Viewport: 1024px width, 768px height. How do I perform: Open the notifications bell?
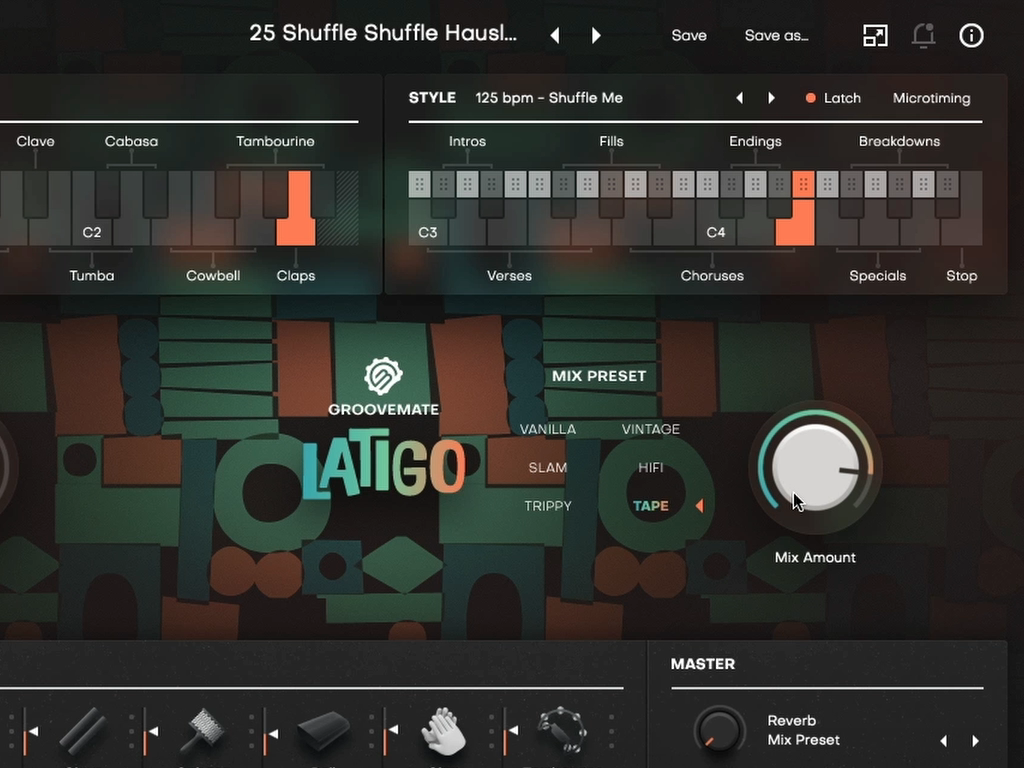923,35
